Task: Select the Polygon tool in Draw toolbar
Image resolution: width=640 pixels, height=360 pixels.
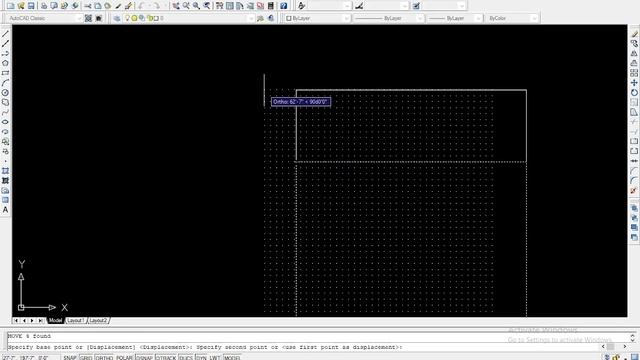Action: (x=5, y=63)
